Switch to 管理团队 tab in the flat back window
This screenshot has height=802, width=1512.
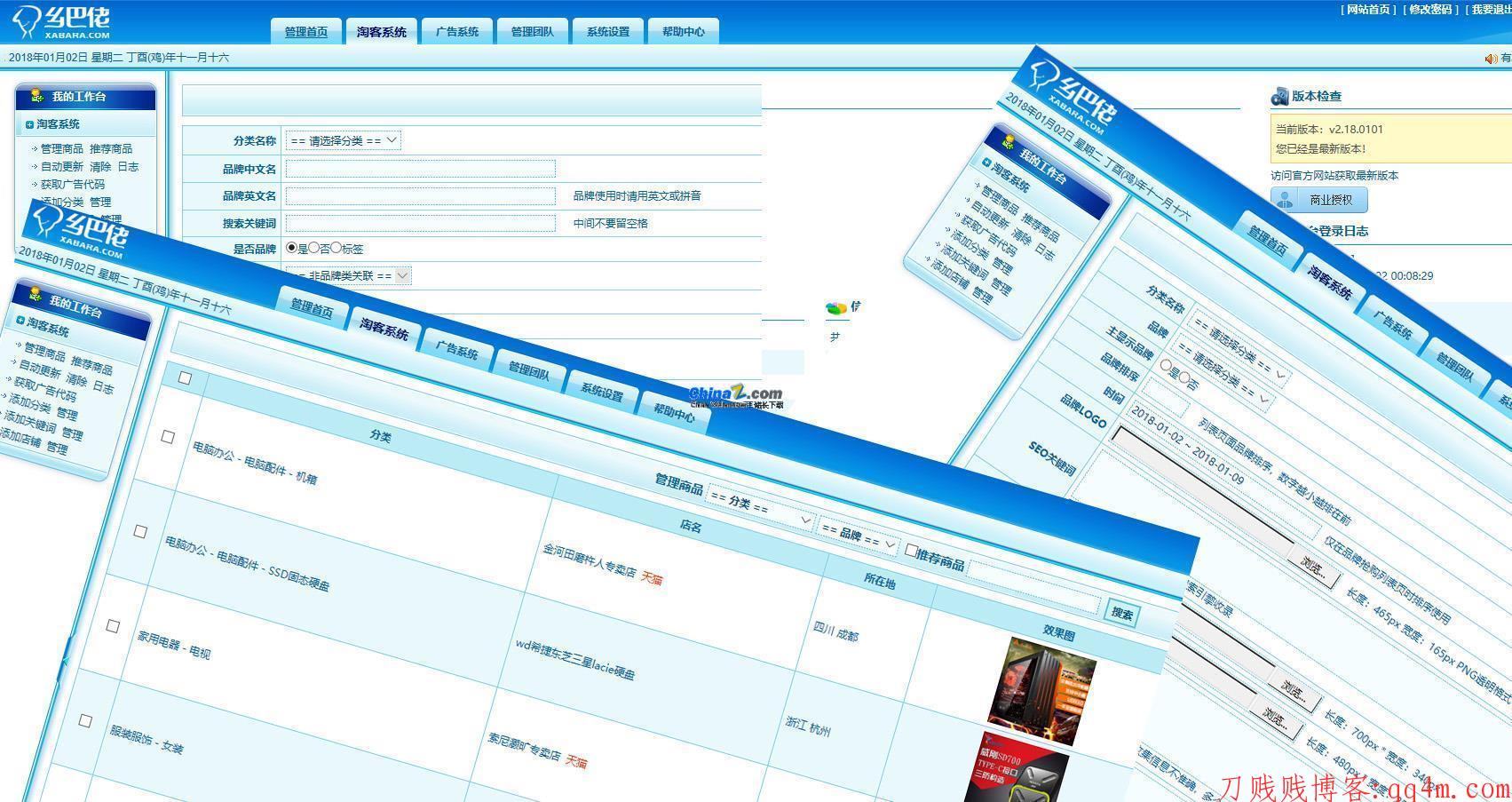(533, 31)
